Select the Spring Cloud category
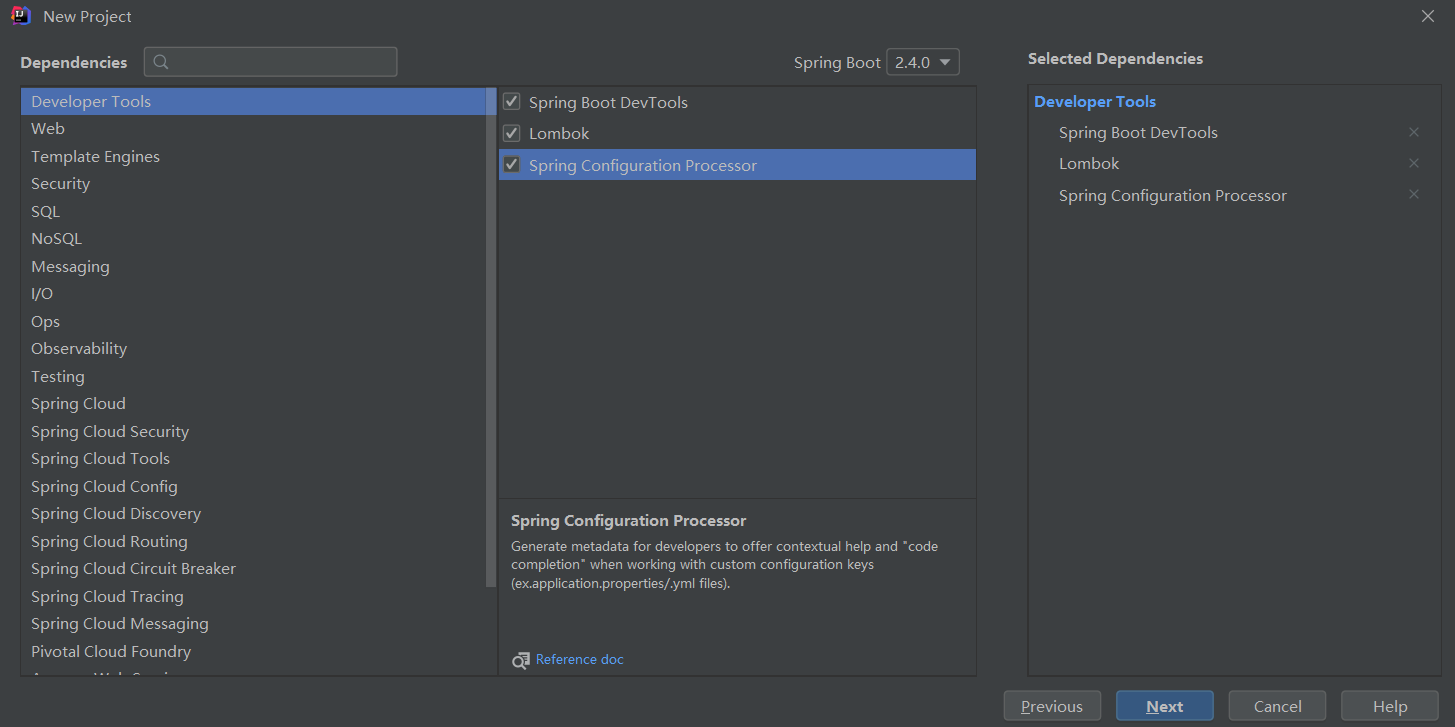1455x727 pixels. tap(253, 404)
